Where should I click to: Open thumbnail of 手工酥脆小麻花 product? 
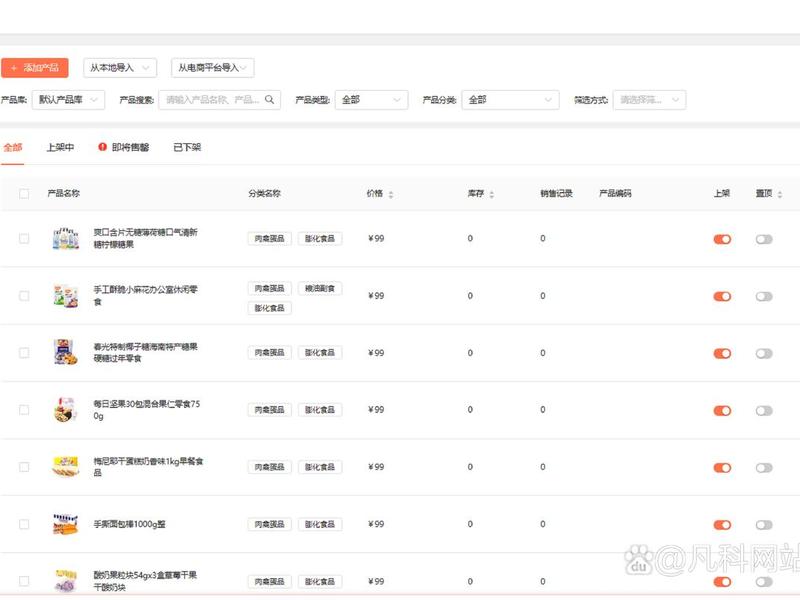pos(66,296)
